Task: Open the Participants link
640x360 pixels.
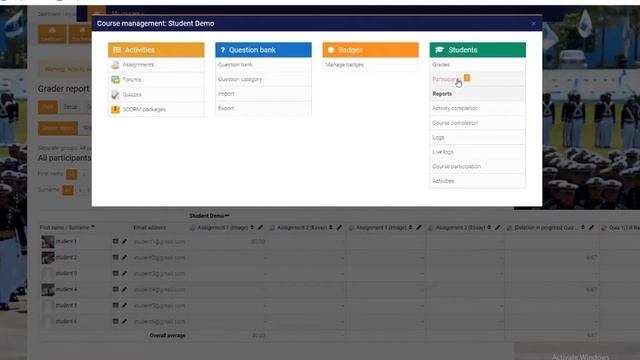Action: click(447, 79)
